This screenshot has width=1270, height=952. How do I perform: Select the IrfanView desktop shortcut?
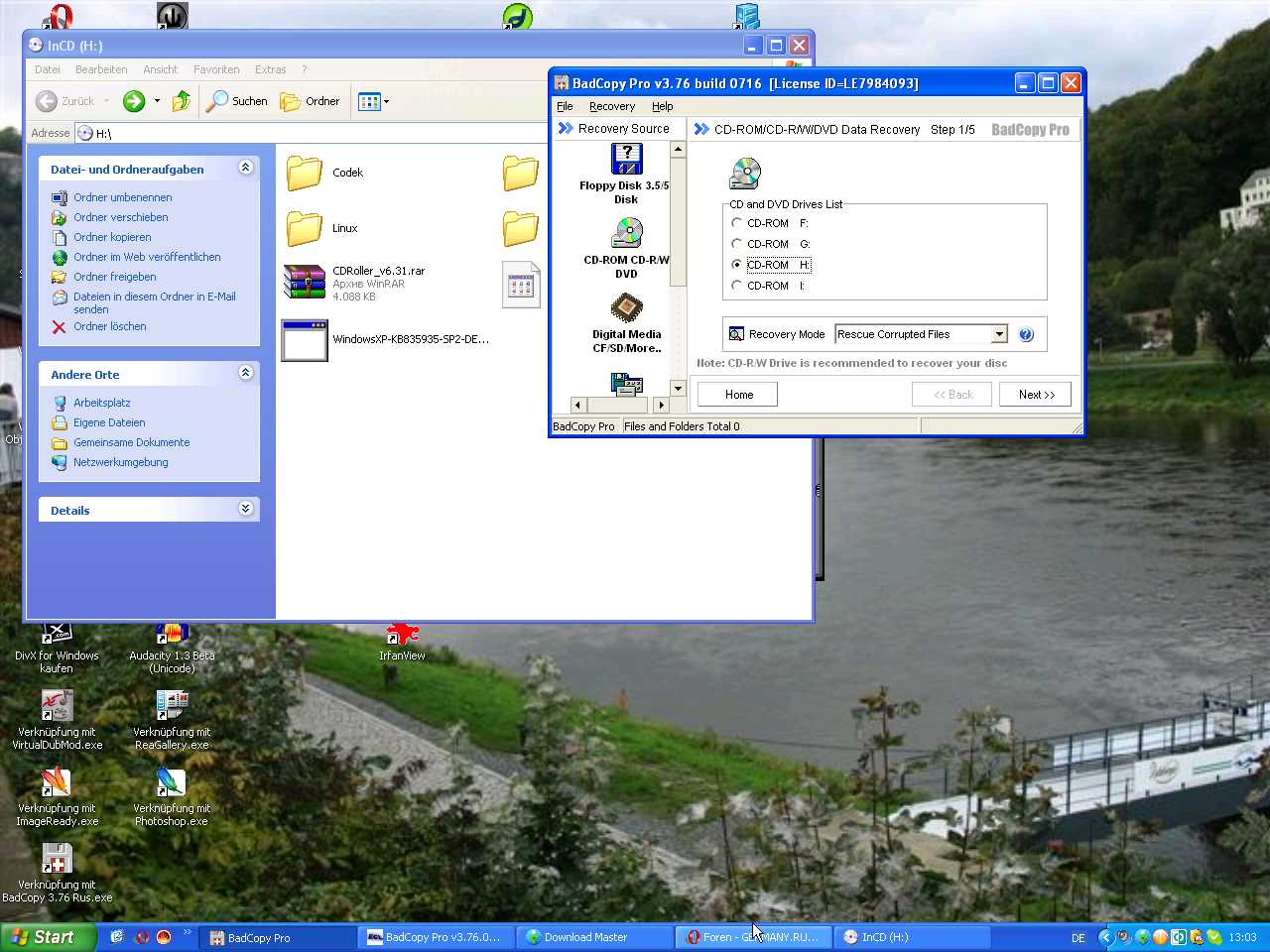click(x=402, y=642)
